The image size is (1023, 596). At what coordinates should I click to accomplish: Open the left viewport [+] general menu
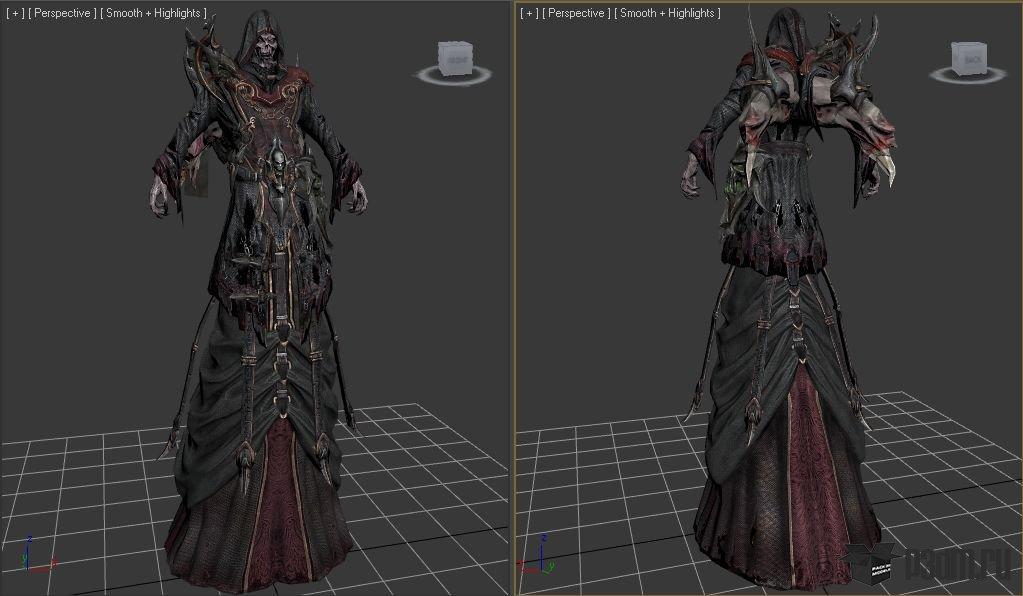14,13
